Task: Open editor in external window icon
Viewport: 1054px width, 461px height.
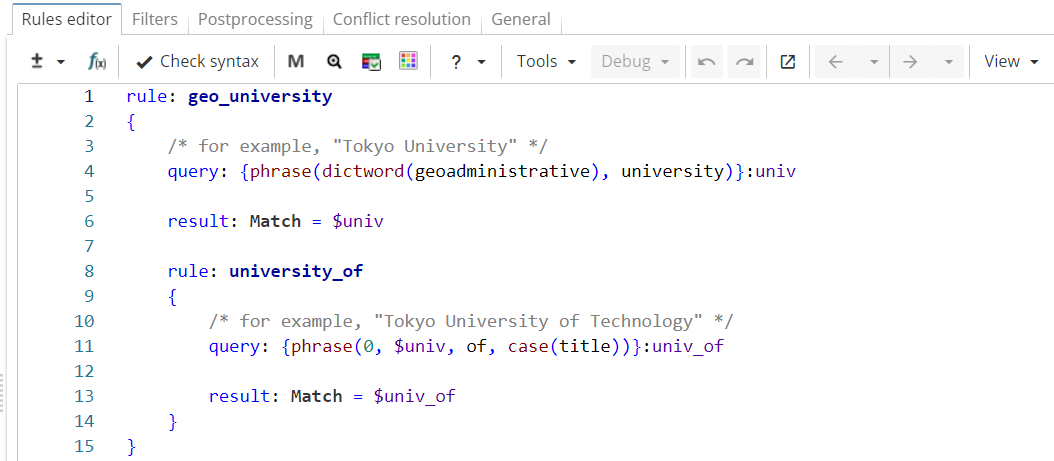Action: click(x=788, y=62)
